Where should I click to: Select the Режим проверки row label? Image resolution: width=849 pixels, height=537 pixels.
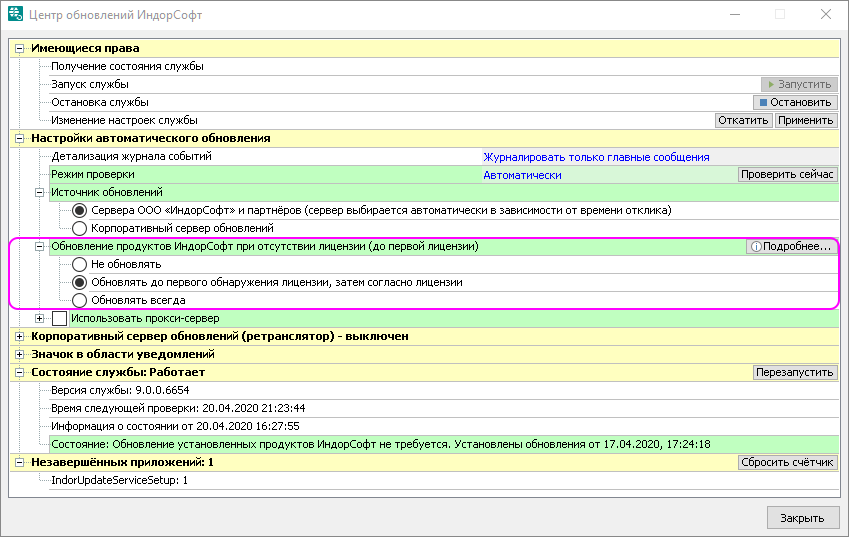click(93, 174)
